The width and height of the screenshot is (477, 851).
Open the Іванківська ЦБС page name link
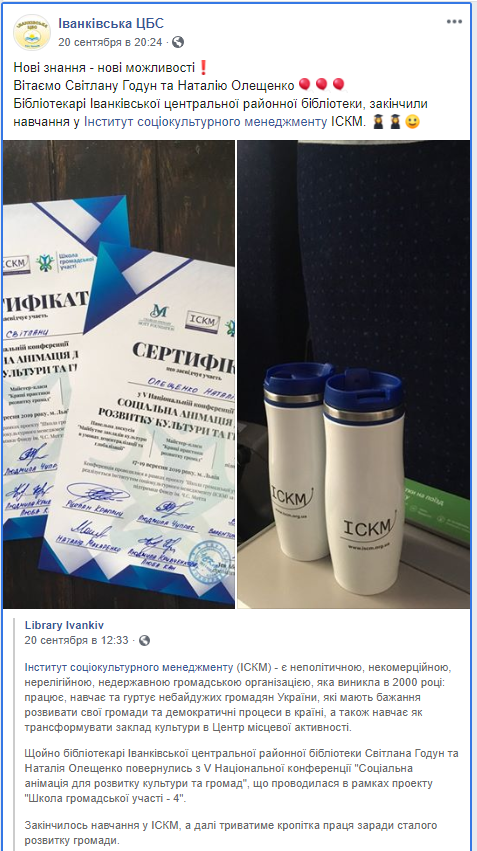coord(111,24)
